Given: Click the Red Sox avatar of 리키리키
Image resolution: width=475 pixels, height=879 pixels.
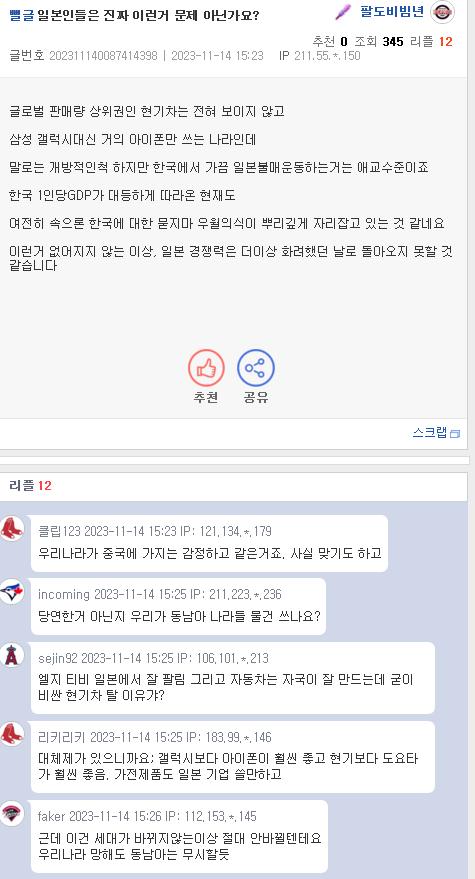Looking at the screenshot, I should [12, 734].
